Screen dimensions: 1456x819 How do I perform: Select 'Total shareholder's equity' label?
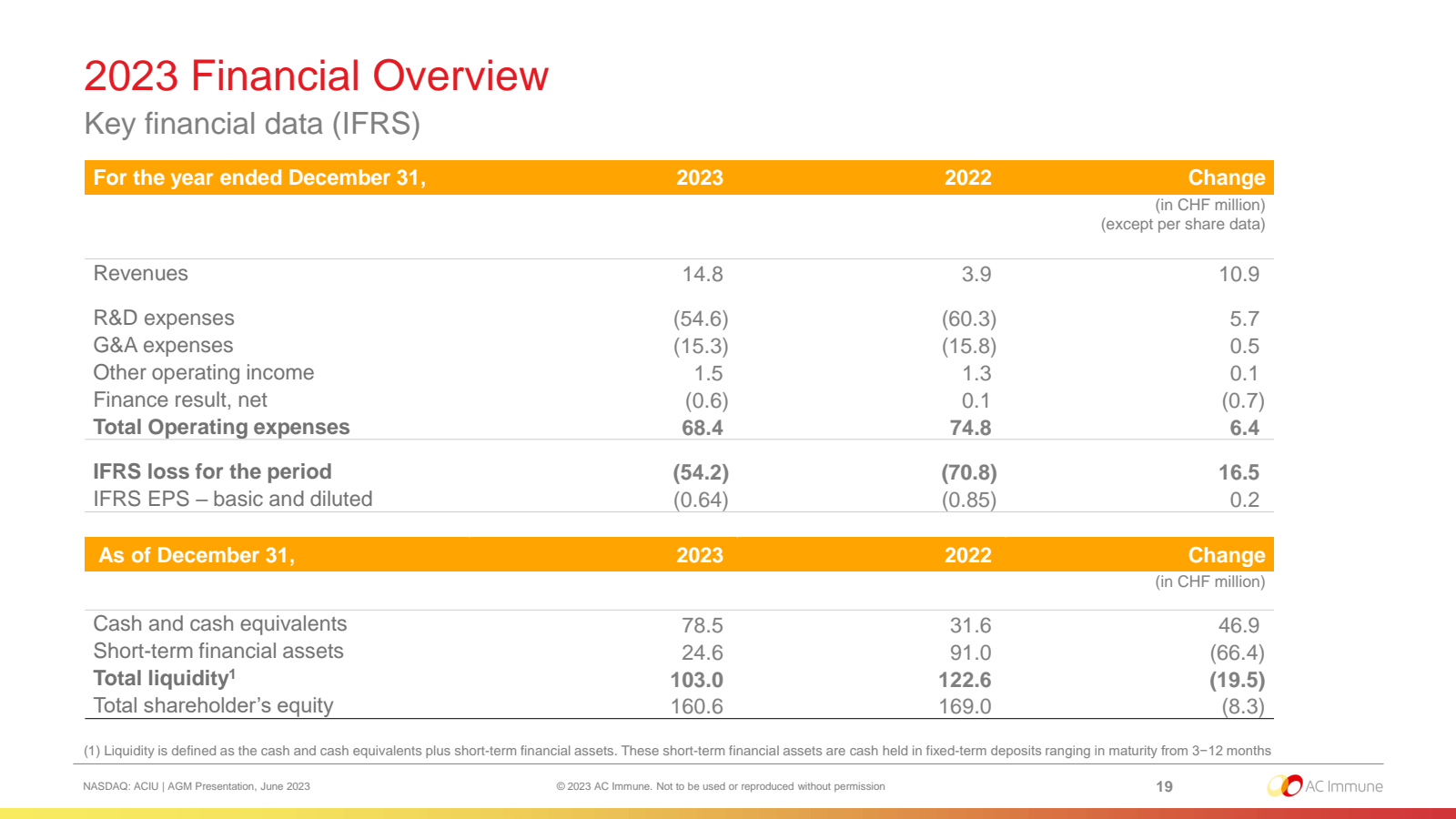[x=213, y=706]
